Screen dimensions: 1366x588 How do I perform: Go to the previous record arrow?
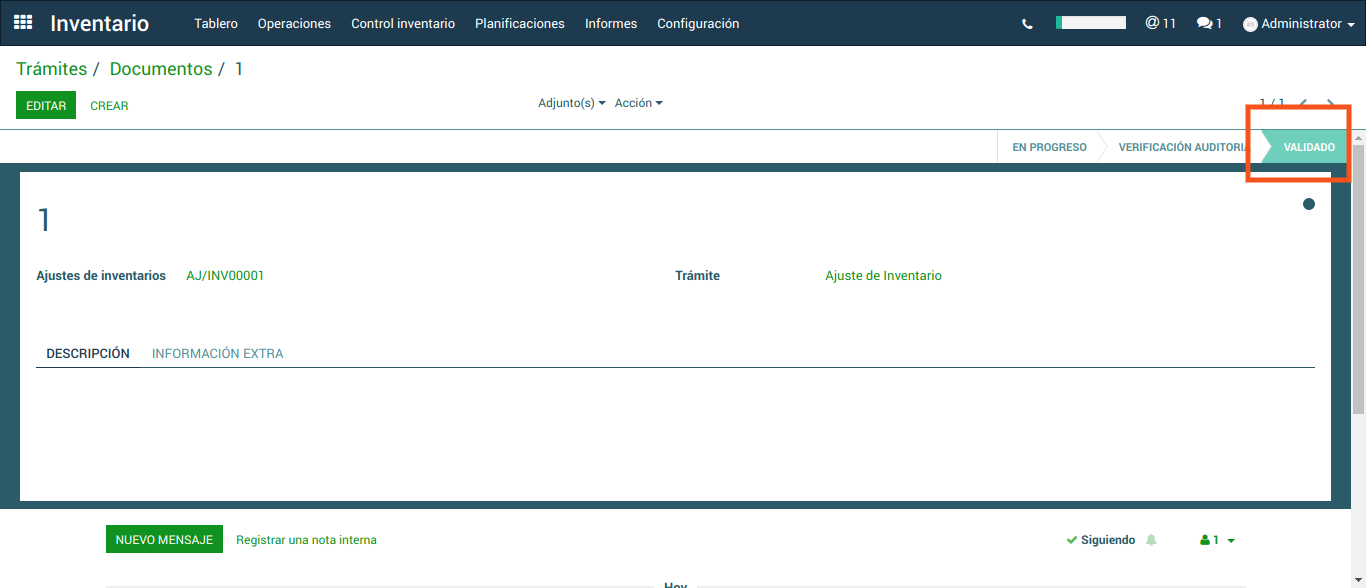[1303, 103]
